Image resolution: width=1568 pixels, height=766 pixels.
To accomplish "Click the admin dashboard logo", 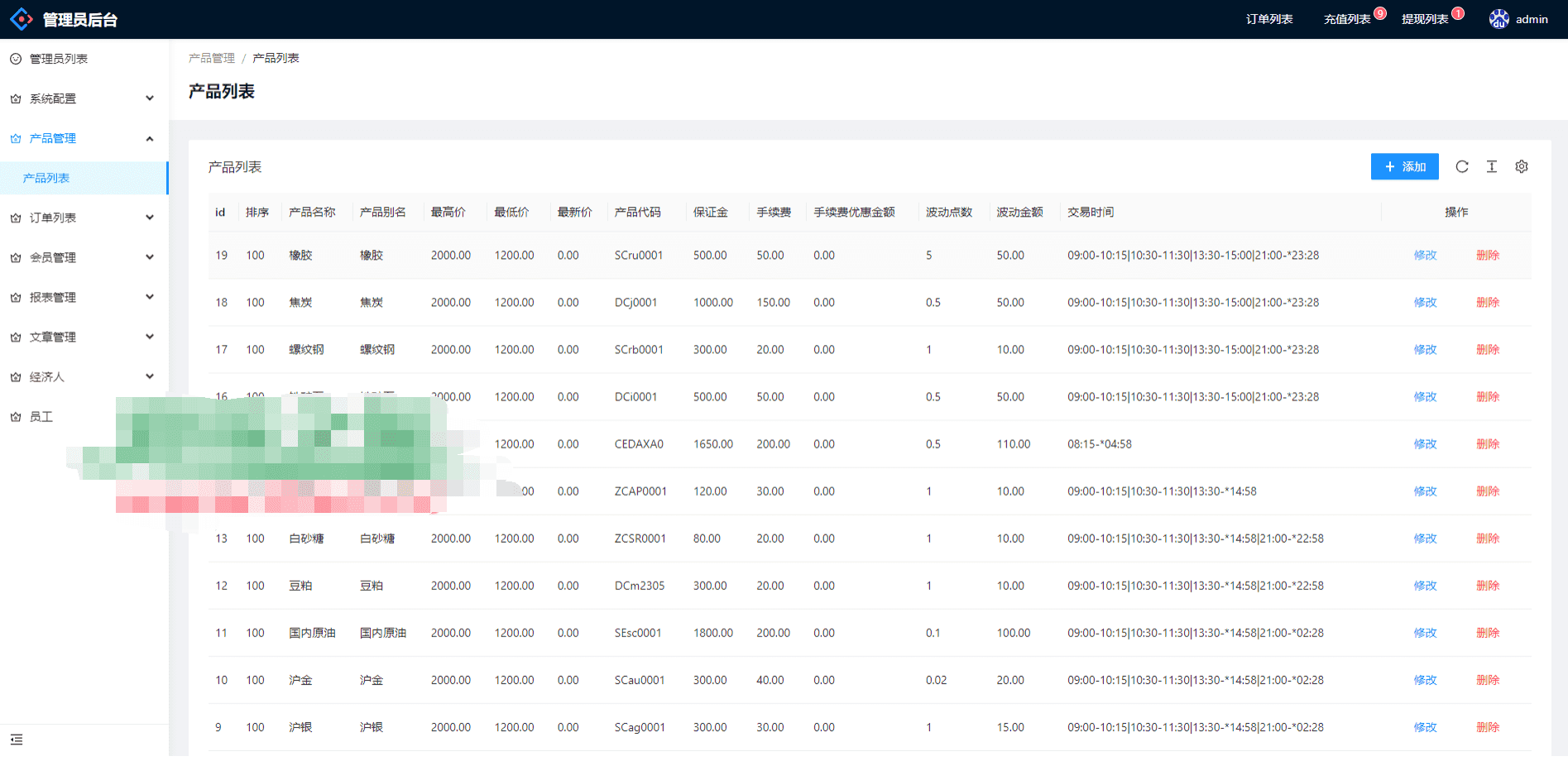I will (x=22, y=19).
